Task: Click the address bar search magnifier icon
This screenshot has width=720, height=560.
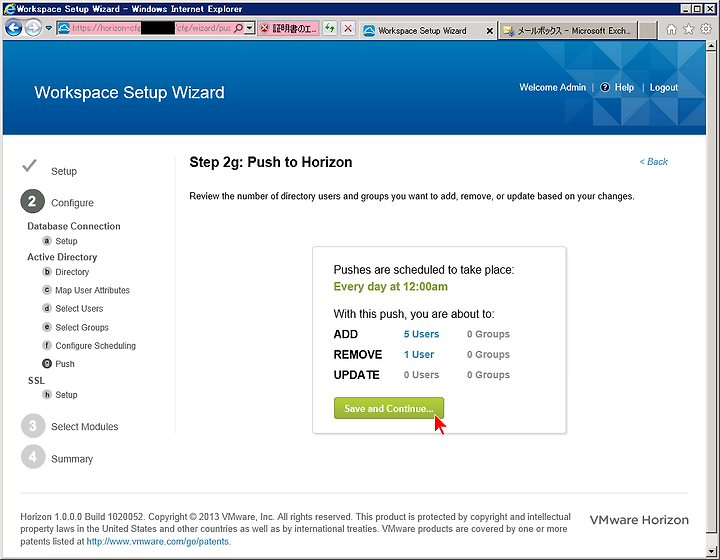Action: tap(238, 28)
